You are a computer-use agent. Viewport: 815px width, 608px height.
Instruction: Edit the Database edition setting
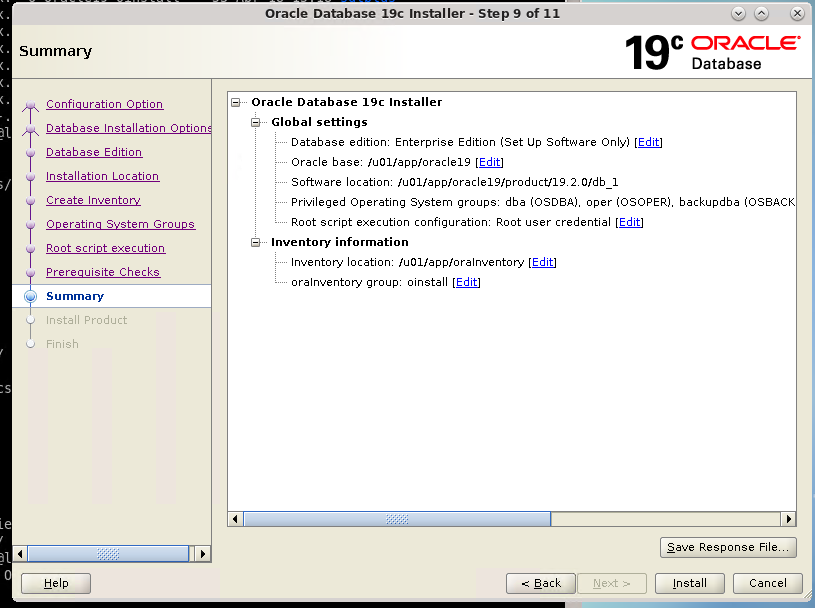(648, 142)
